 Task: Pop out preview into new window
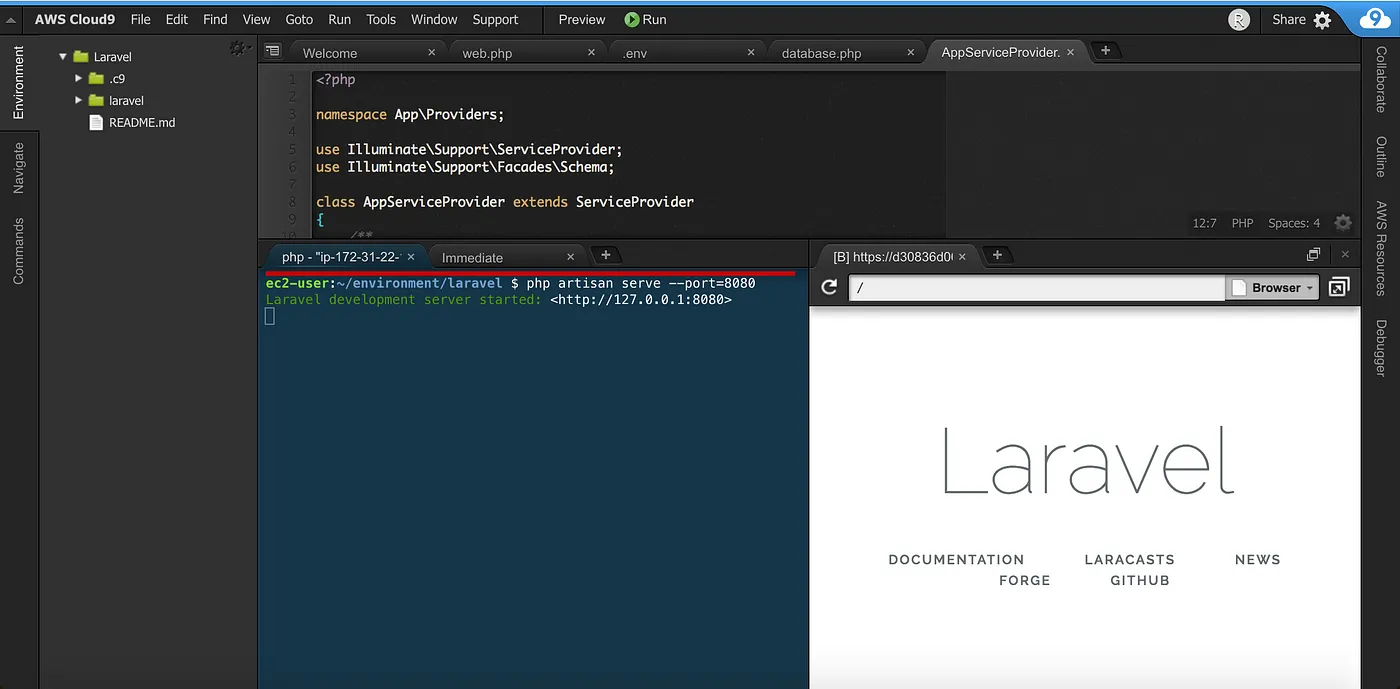click(x=1338, y=288)
